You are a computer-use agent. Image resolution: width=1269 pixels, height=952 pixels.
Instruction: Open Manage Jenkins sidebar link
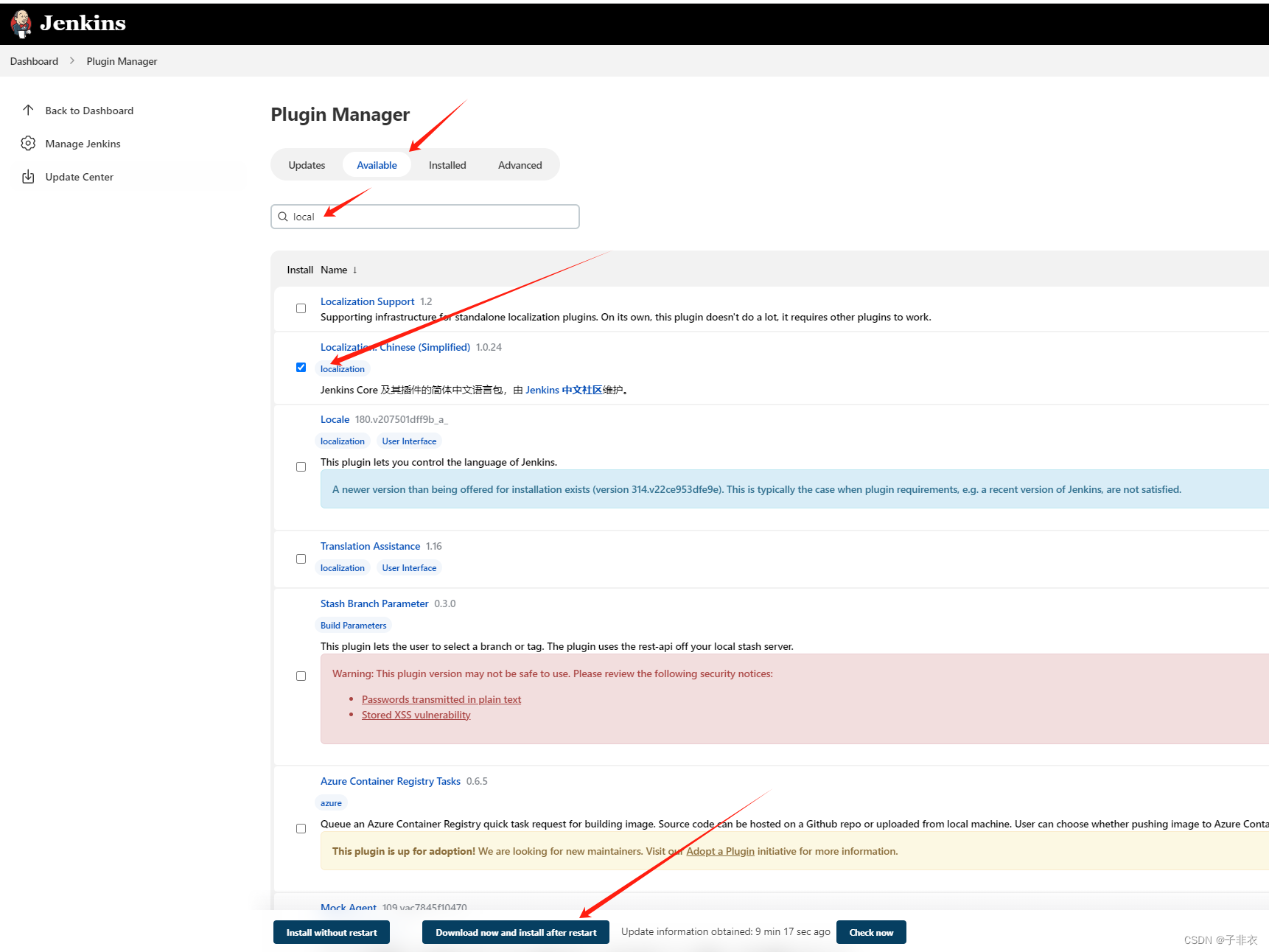coord(83,144)
